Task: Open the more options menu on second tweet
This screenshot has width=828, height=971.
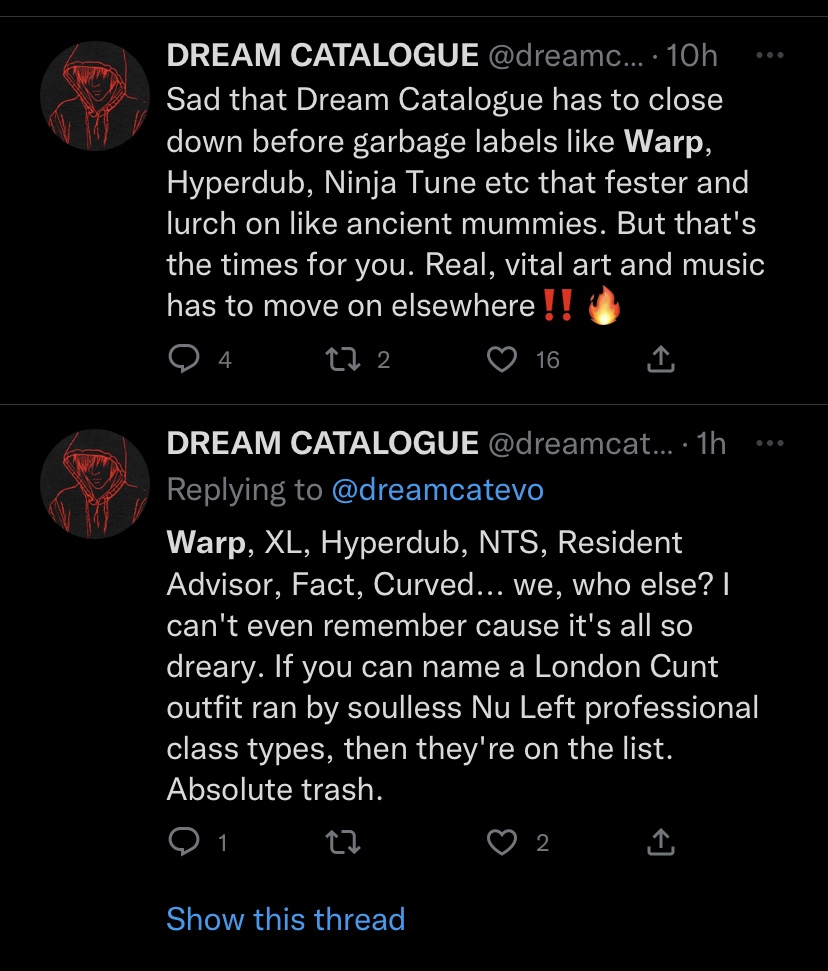Action: (769, 443)
